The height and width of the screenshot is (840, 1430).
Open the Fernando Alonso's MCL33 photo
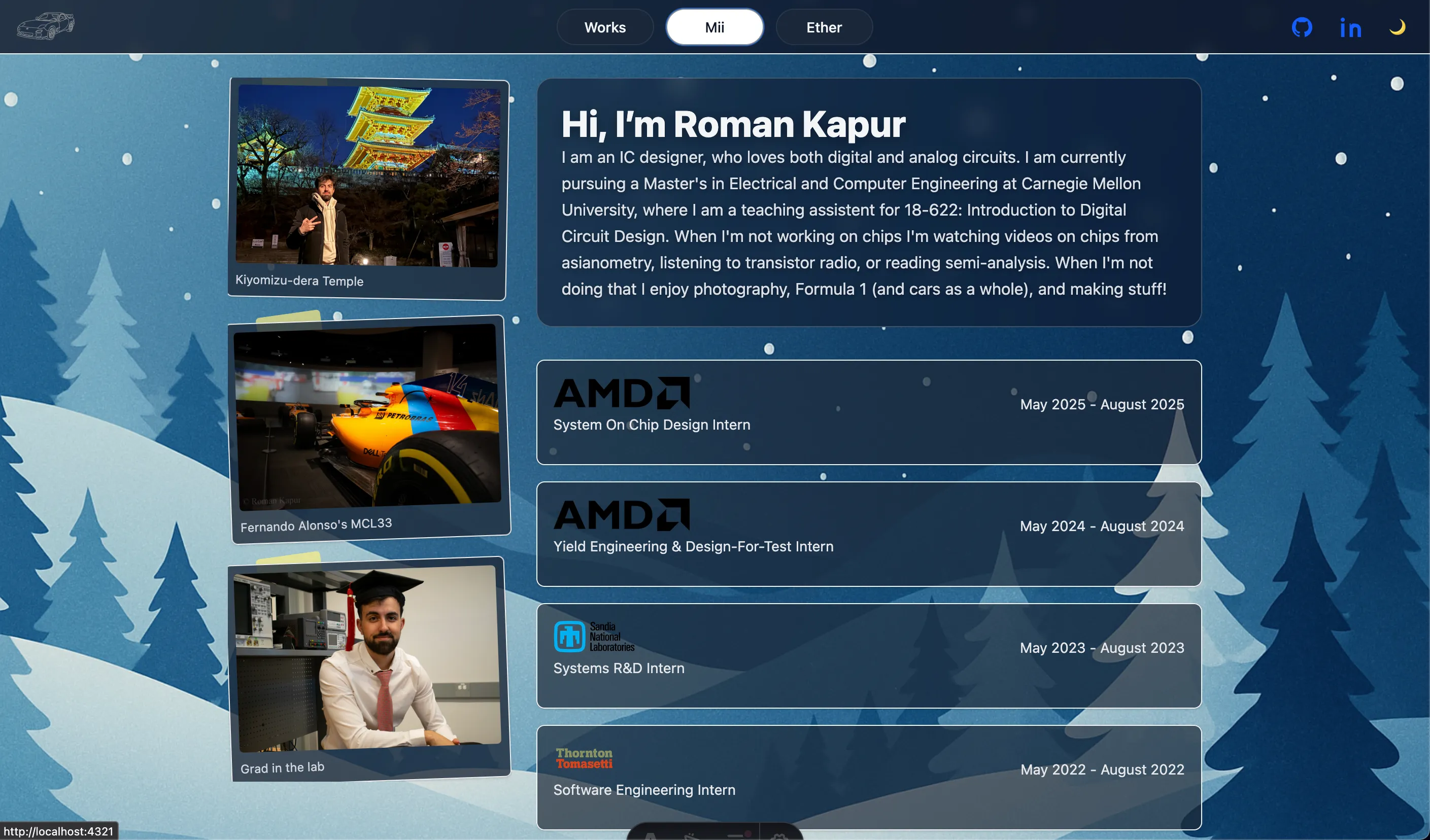tap(367, 416)
